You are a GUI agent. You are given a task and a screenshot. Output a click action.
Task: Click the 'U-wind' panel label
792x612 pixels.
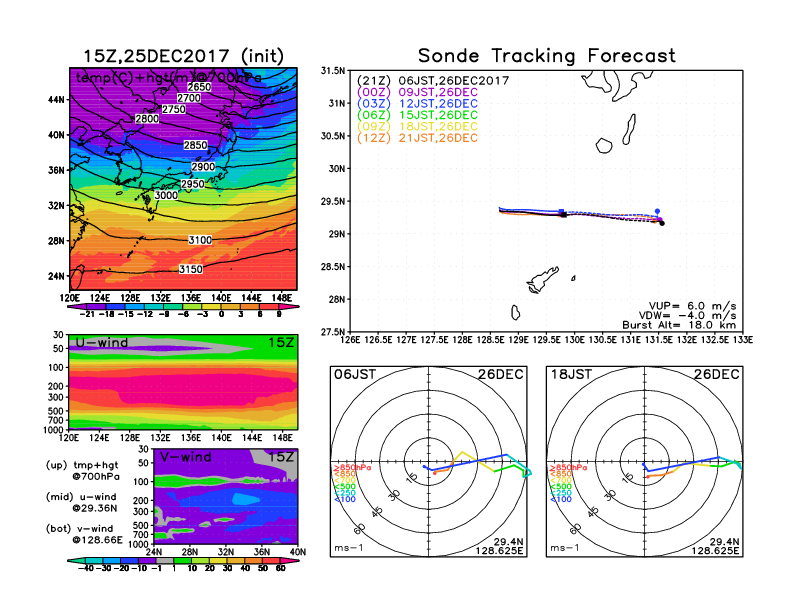(102, 342)
